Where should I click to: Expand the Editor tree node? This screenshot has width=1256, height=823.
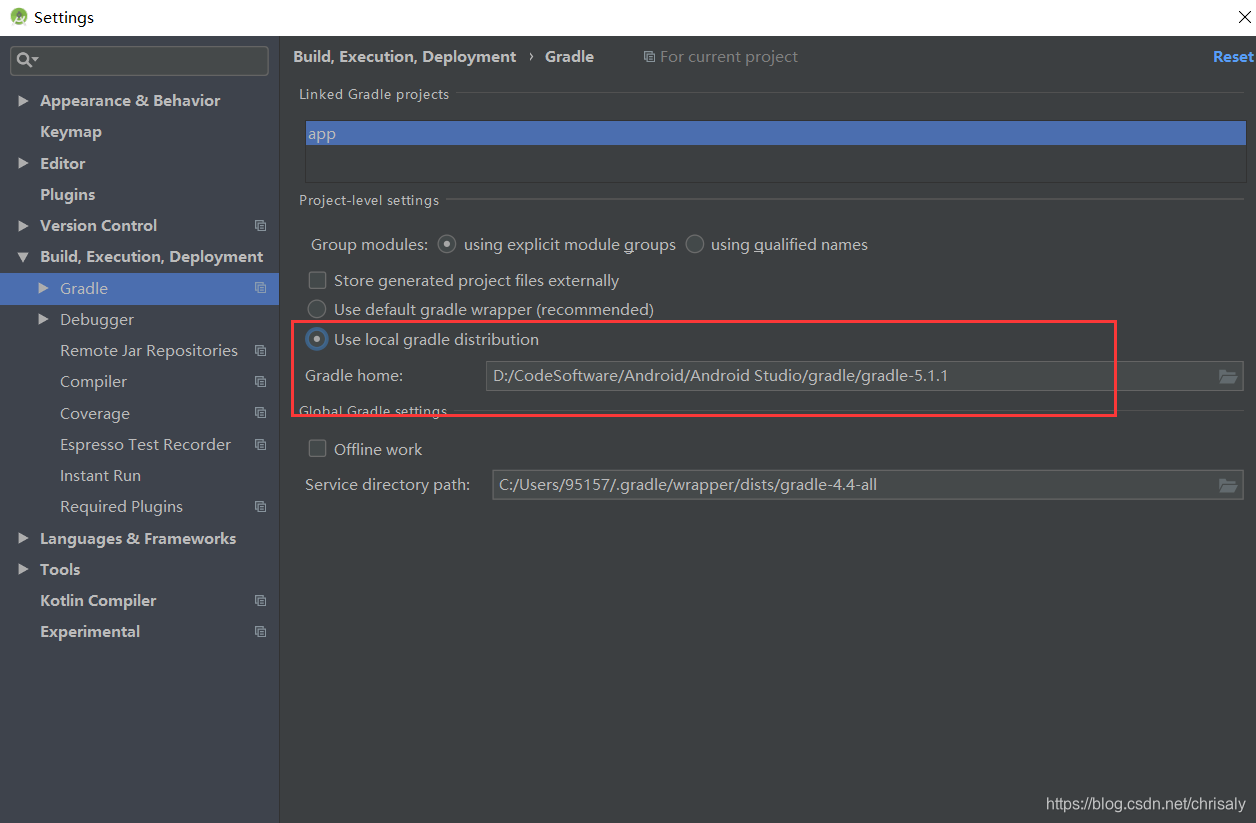pyautogui.click(x=23, y=163)
